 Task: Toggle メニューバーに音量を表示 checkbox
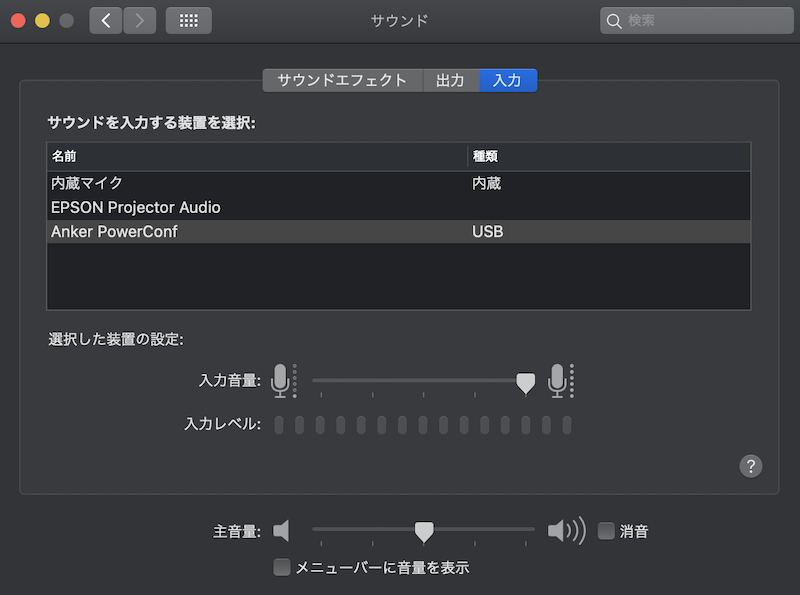(282, 567)
